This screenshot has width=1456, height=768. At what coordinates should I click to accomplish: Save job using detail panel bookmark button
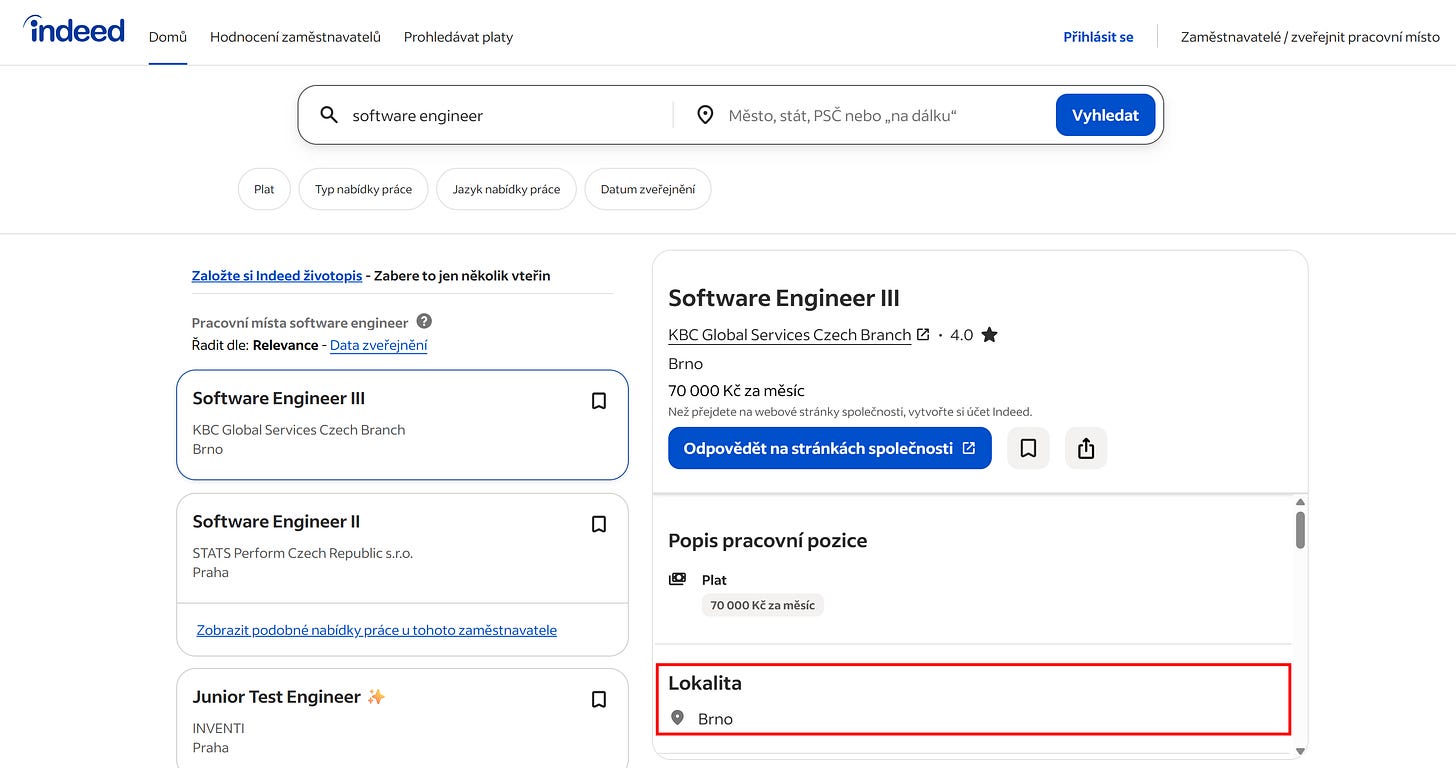click(1028, 449)
